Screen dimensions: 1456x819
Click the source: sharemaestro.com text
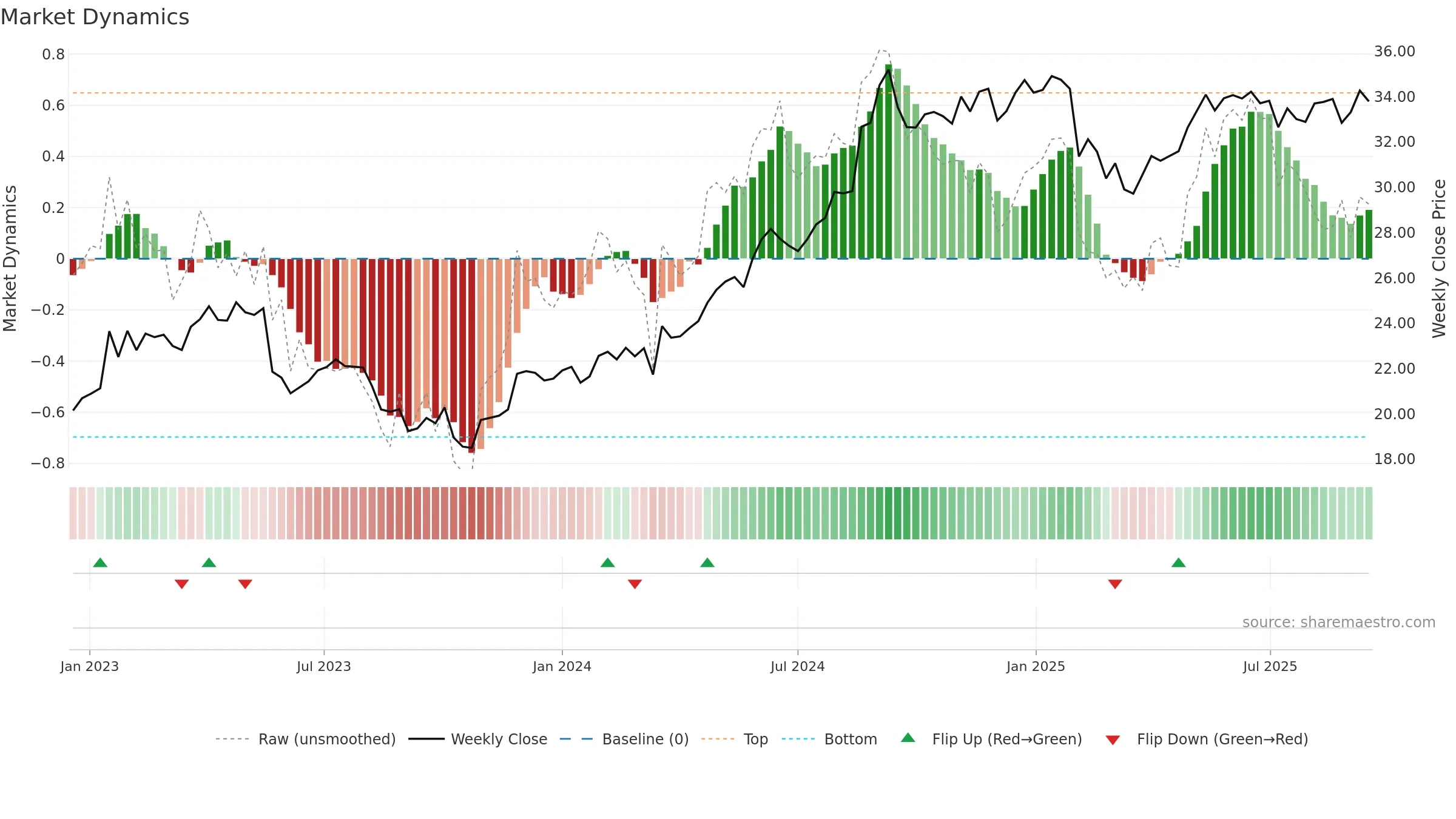click(1339, 622)
